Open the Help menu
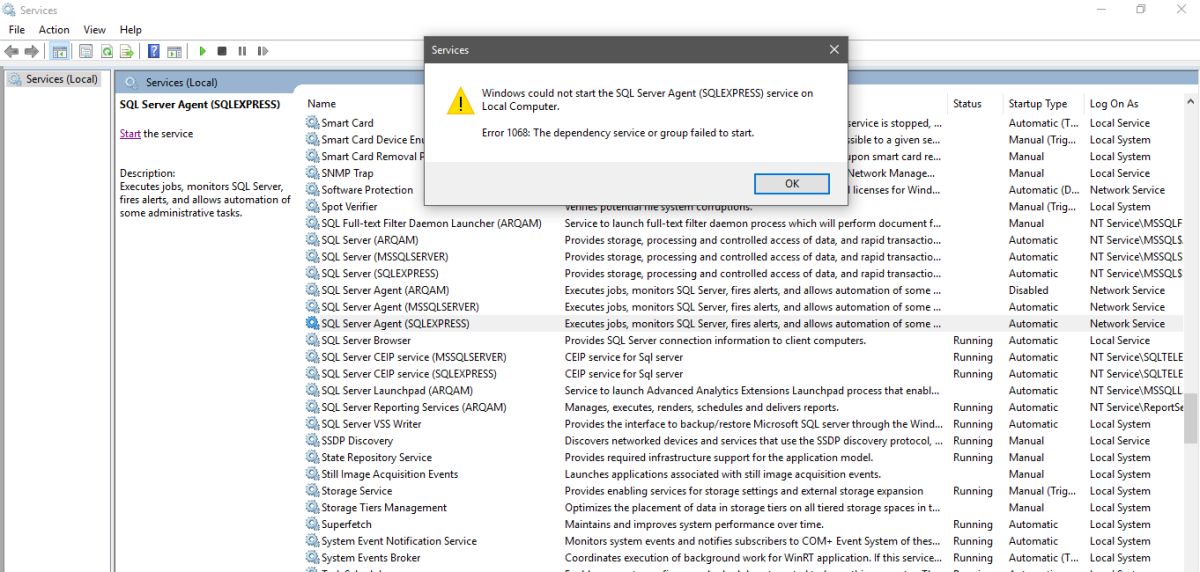This screenshot has height=572, width=1200. pos(131,30)
